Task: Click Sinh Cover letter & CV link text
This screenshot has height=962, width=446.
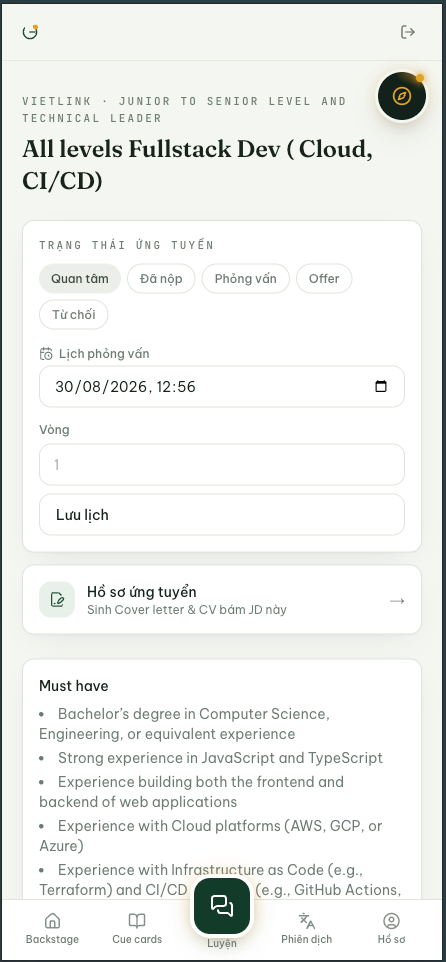Action: (186, 610)
